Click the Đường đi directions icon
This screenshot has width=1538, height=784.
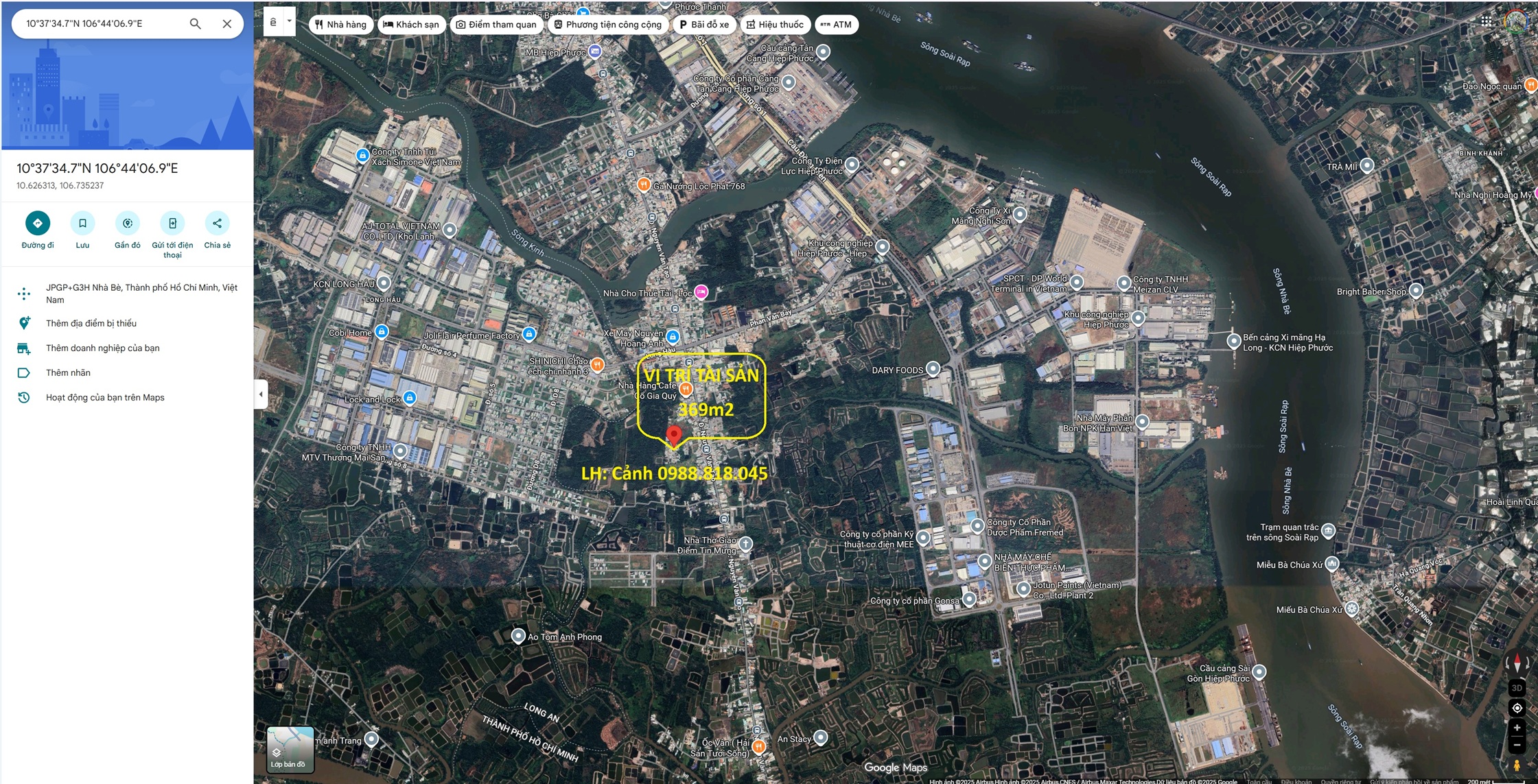point(38,223)
